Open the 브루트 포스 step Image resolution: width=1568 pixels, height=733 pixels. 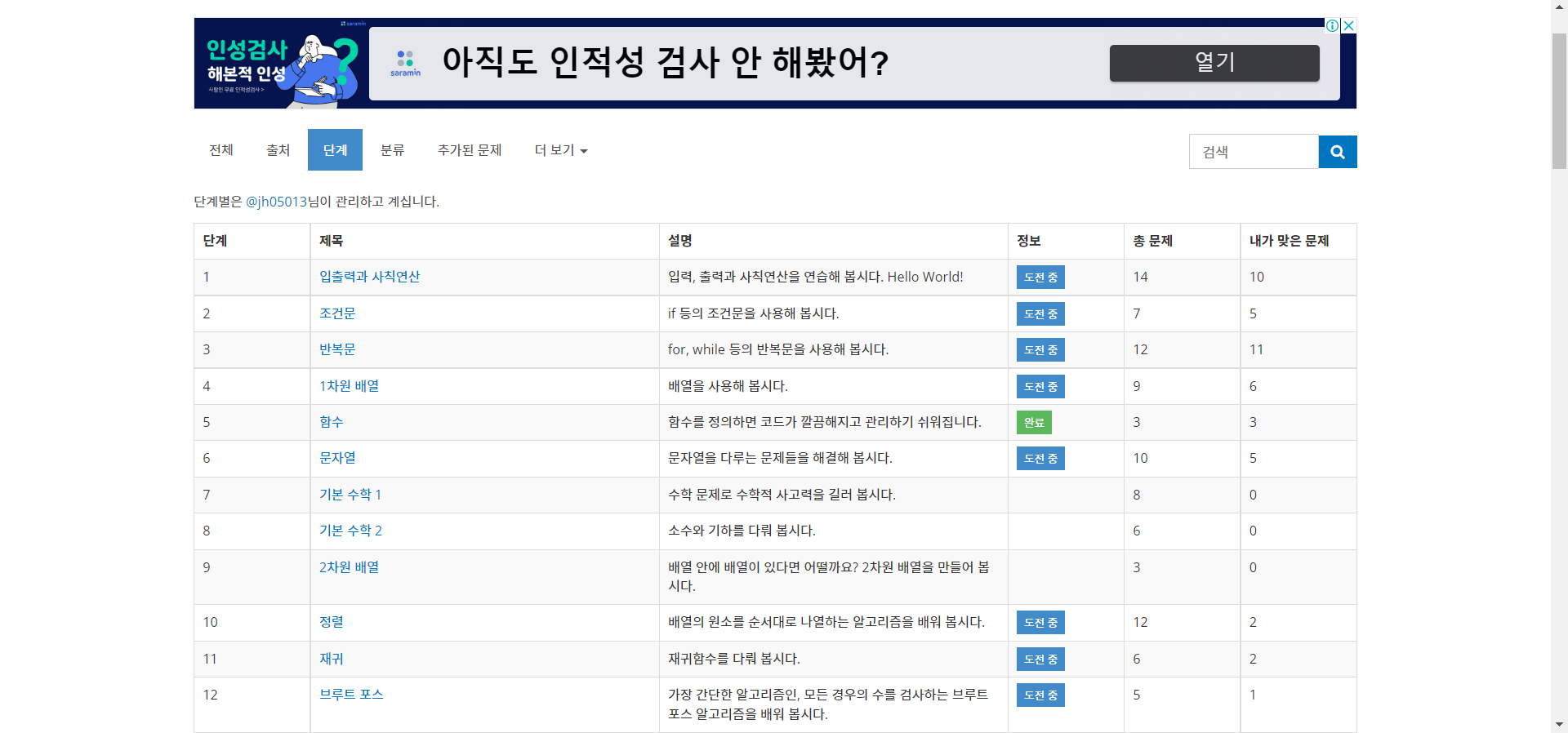click(351, 695)
